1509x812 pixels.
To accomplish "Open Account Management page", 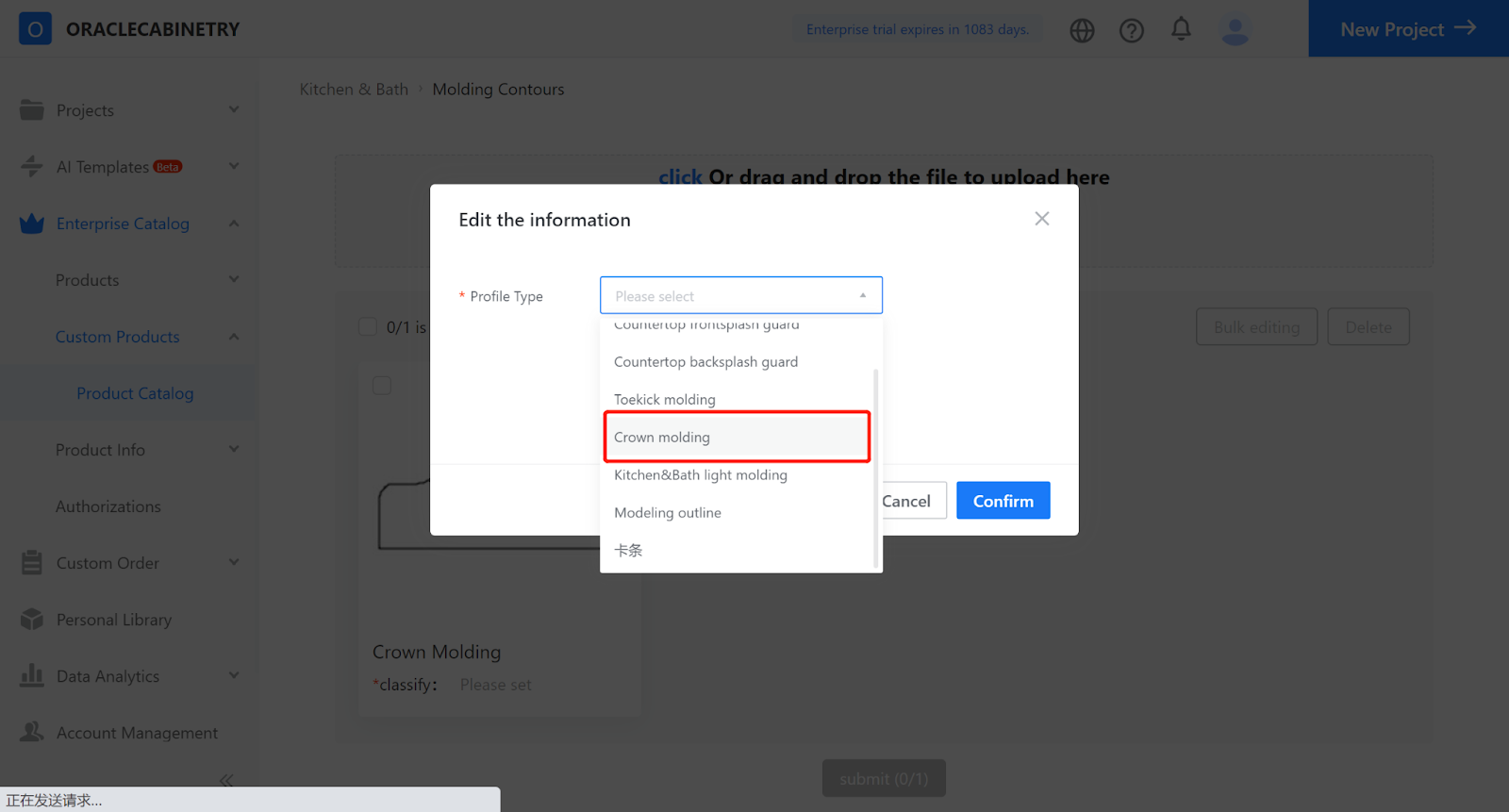I will [x=137, y=733].
